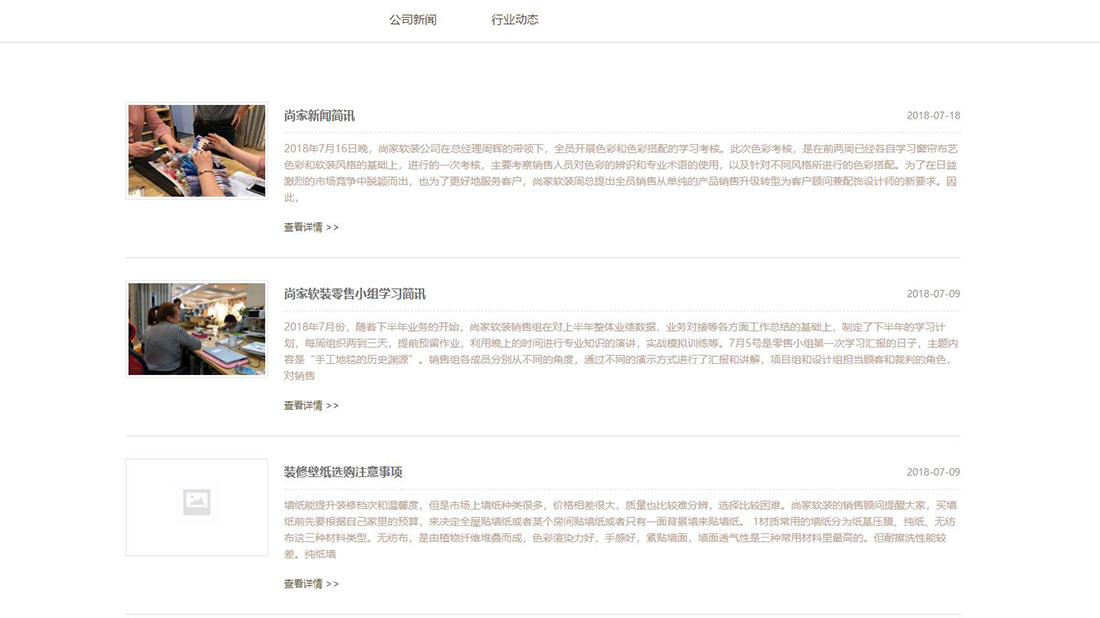
Task: Click 查看详情 under the 零售小组学习简讯 article
Action: (303, 406)
